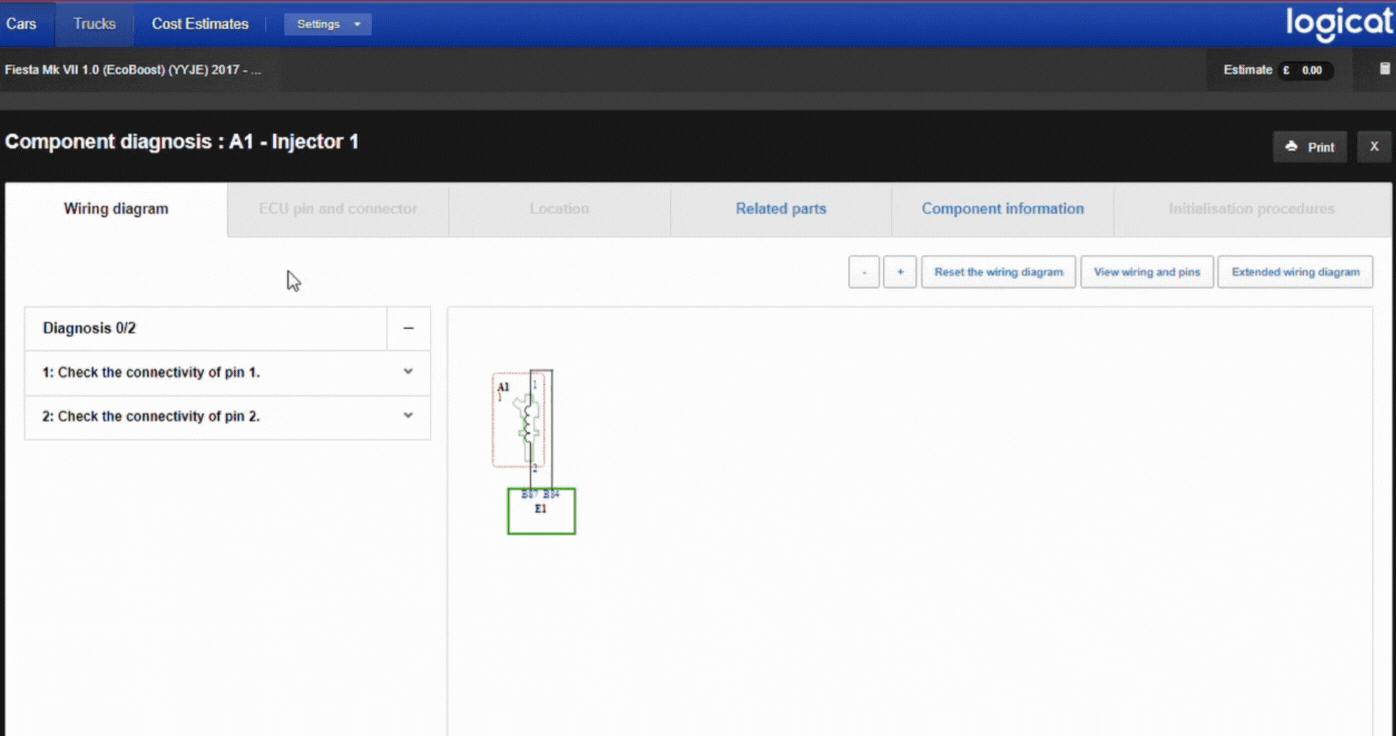Select the A1 injector symbol in the diagram

pos(524,420)
